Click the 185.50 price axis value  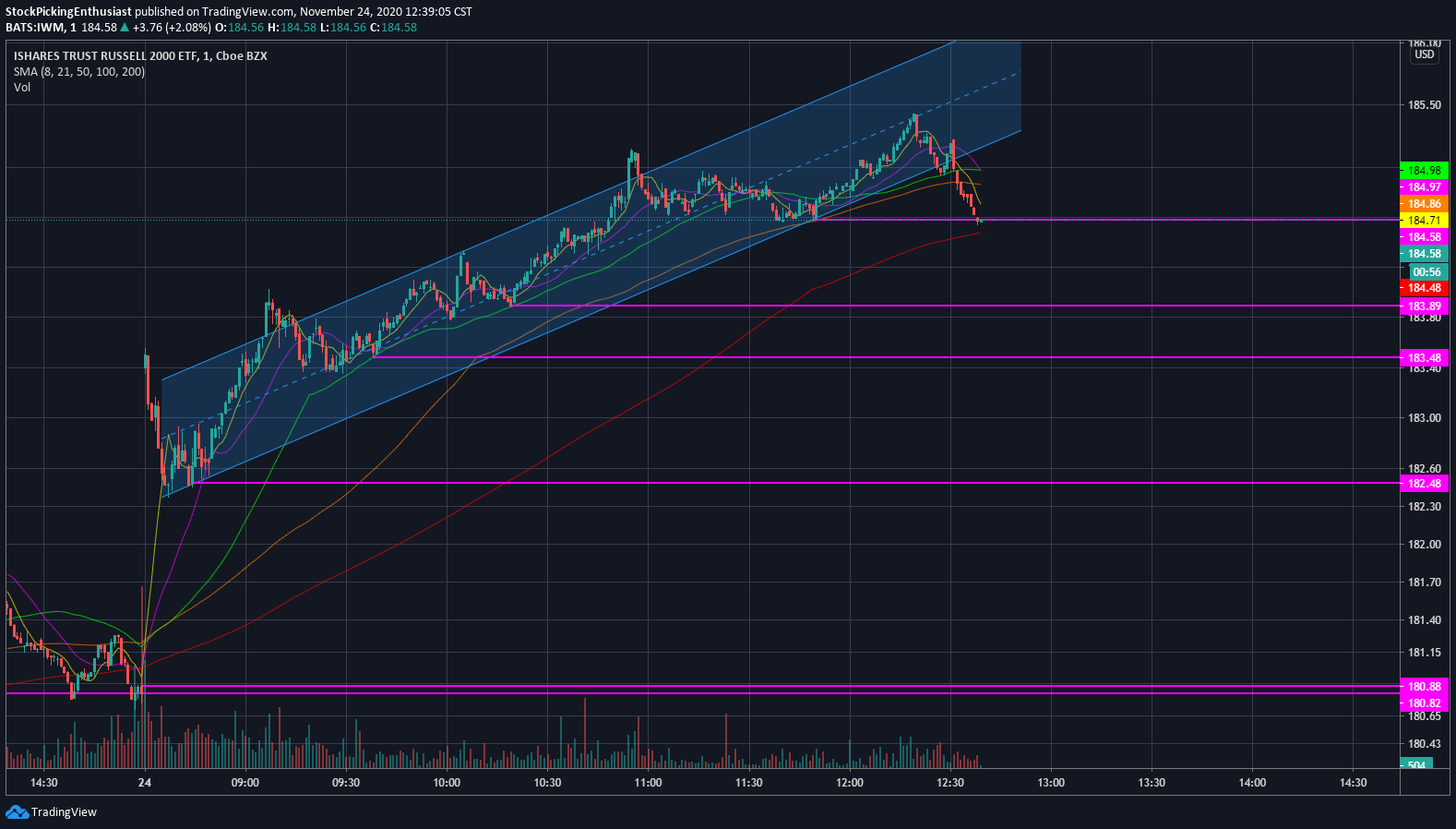click(x=1424, y=105)
